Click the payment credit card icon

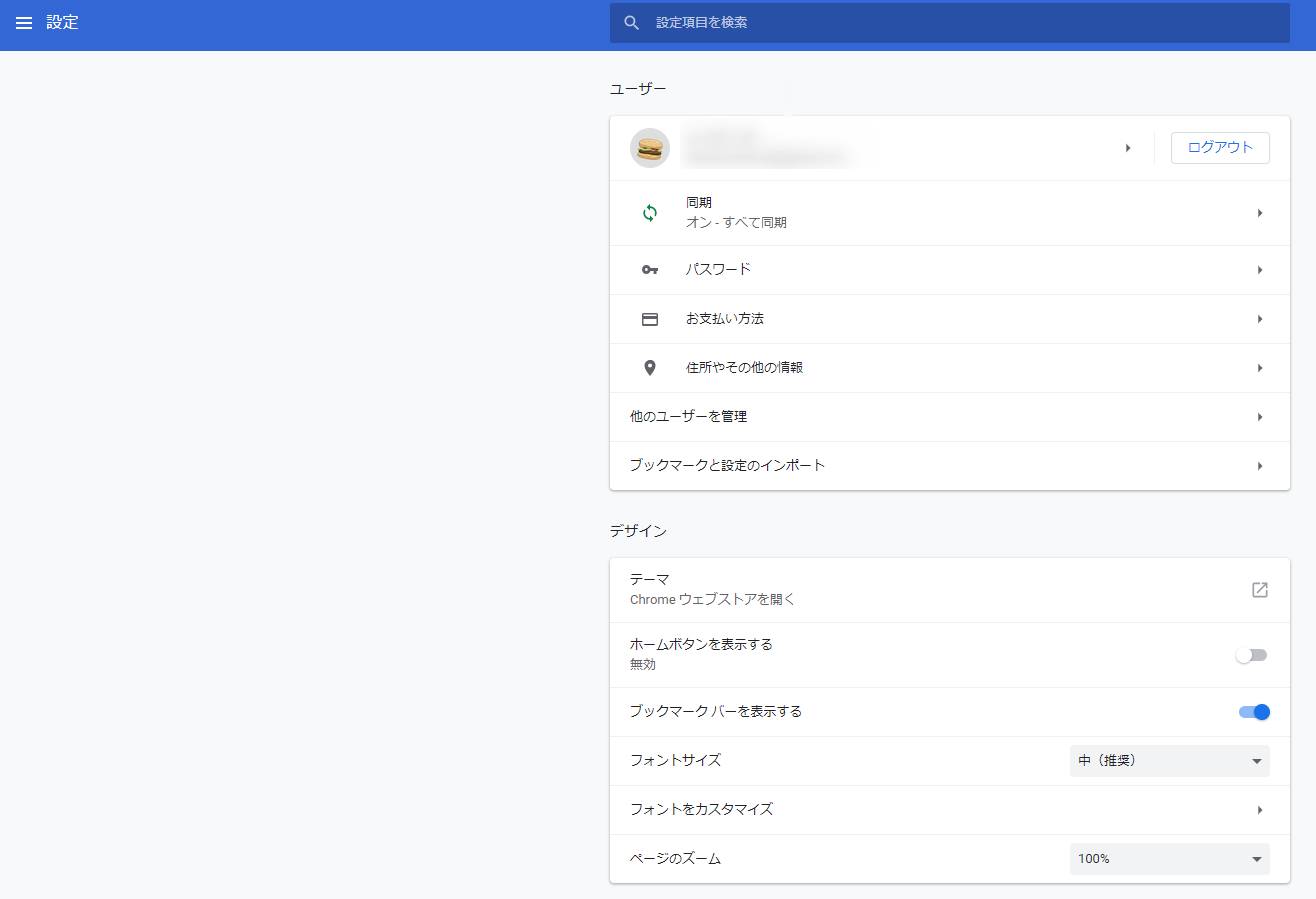(x=650, y=319)
